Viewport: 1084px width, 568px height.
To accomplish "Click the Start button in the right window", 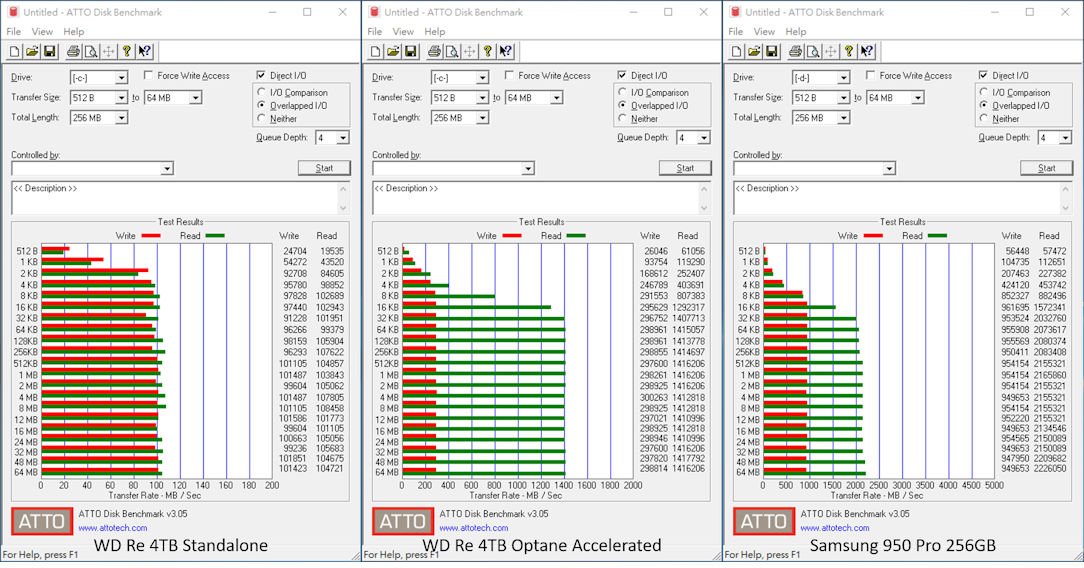I will click(x=1047, y=168).
